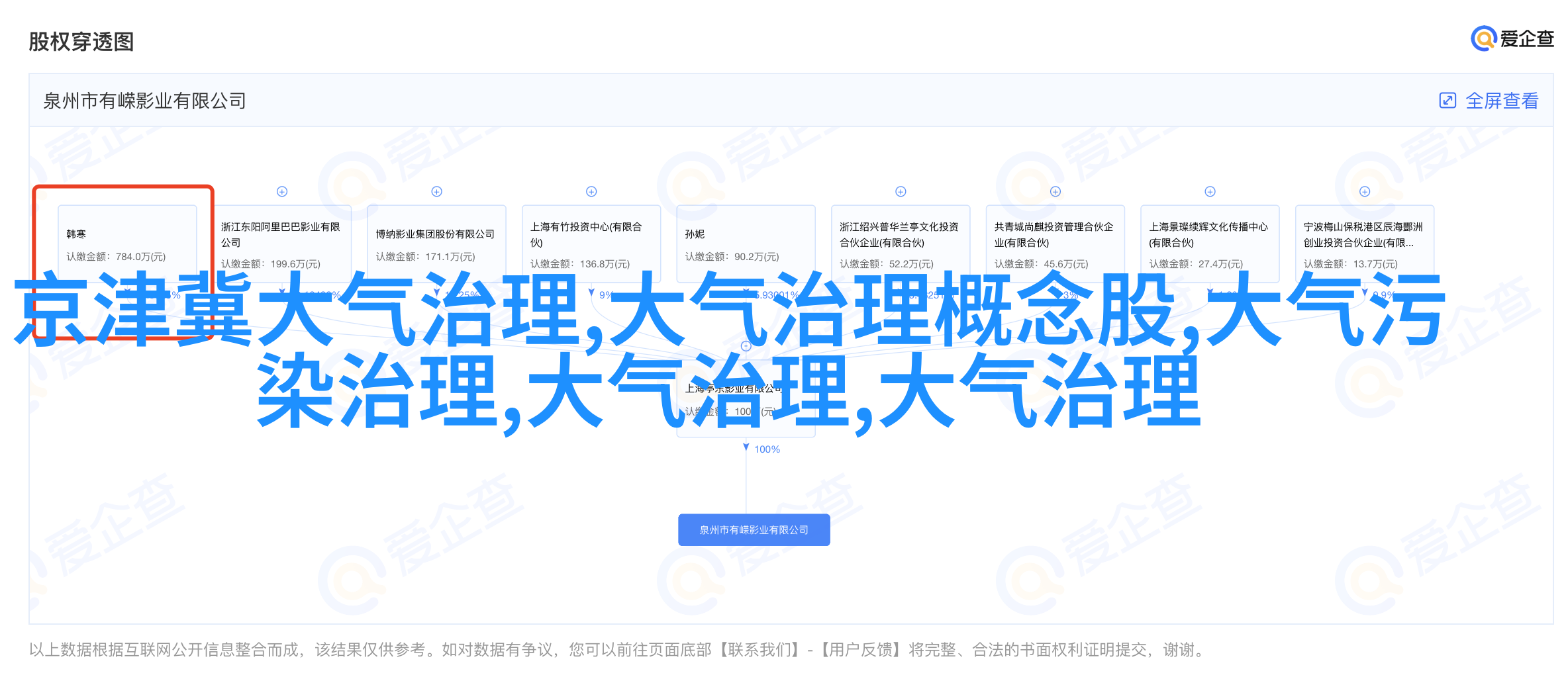The width and height of the screenshot is (1568, 679).
Task: Expand node above 浙江绍兴普华兰亭文化投资
Action: 901,191
